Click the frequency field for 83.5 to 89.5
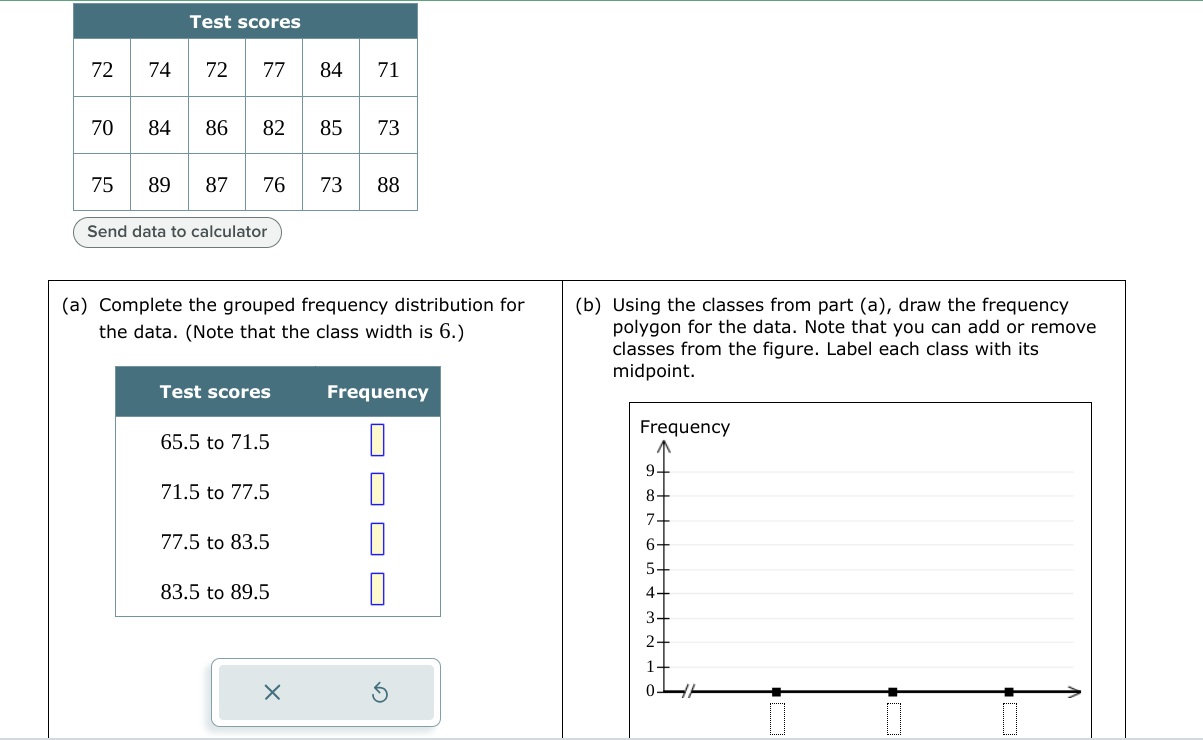 coord(375,591)
